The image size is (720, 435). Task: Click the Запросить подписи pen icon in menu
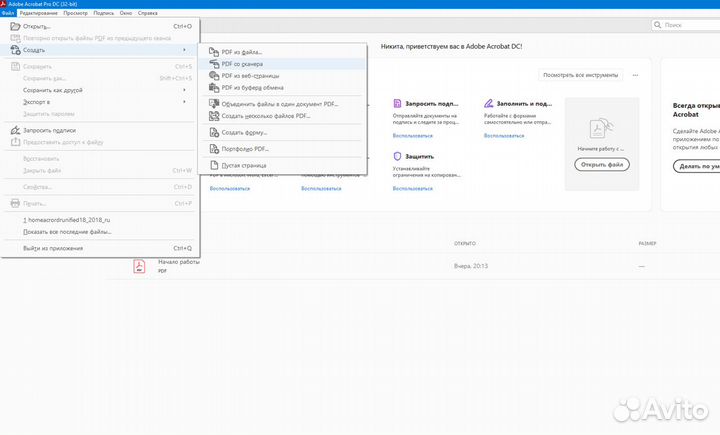click(14, 130)
